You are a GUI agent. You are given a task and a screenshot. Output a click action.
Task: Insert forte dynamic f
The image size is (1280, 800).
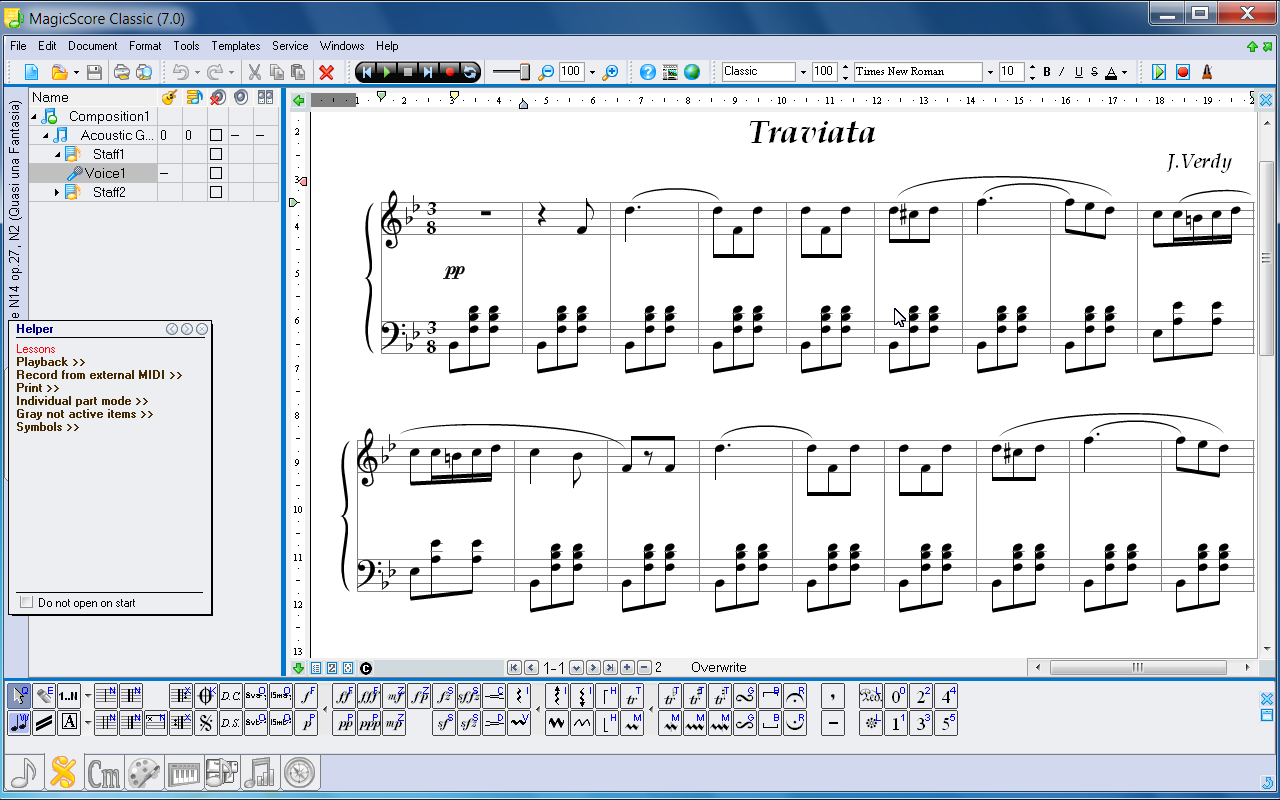(x=306, y=696)
